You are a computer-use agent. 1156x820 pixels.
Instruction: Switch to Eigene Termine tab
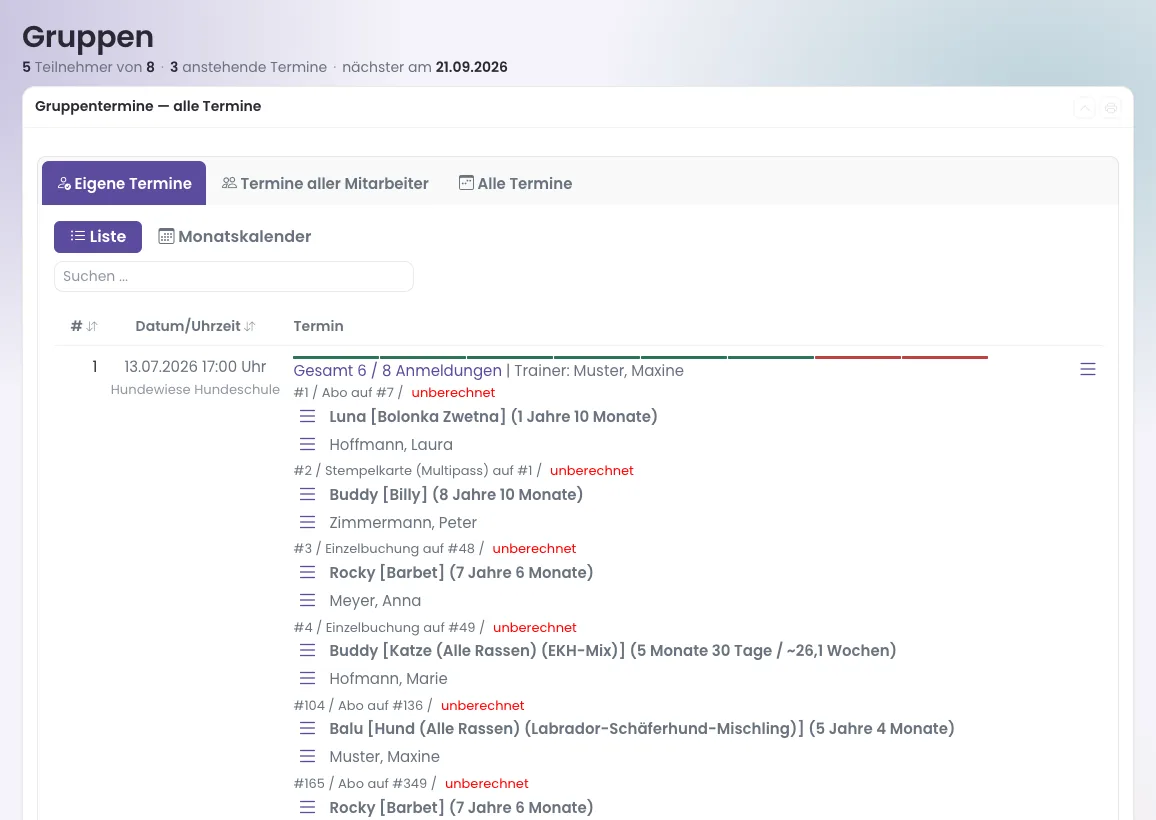[124, 184]
